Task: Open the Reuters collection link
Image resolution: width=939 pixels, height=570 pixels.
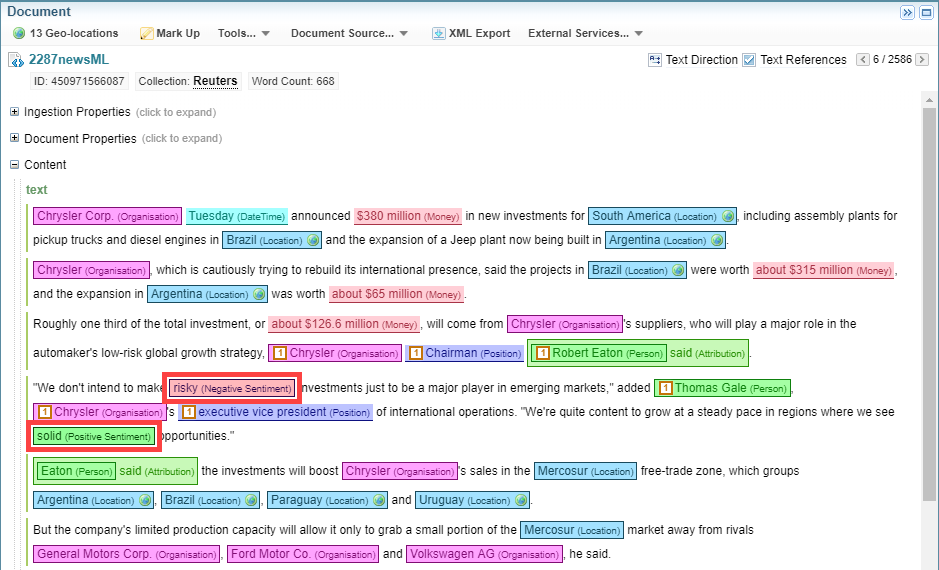Action: click(x=215, y=81)
